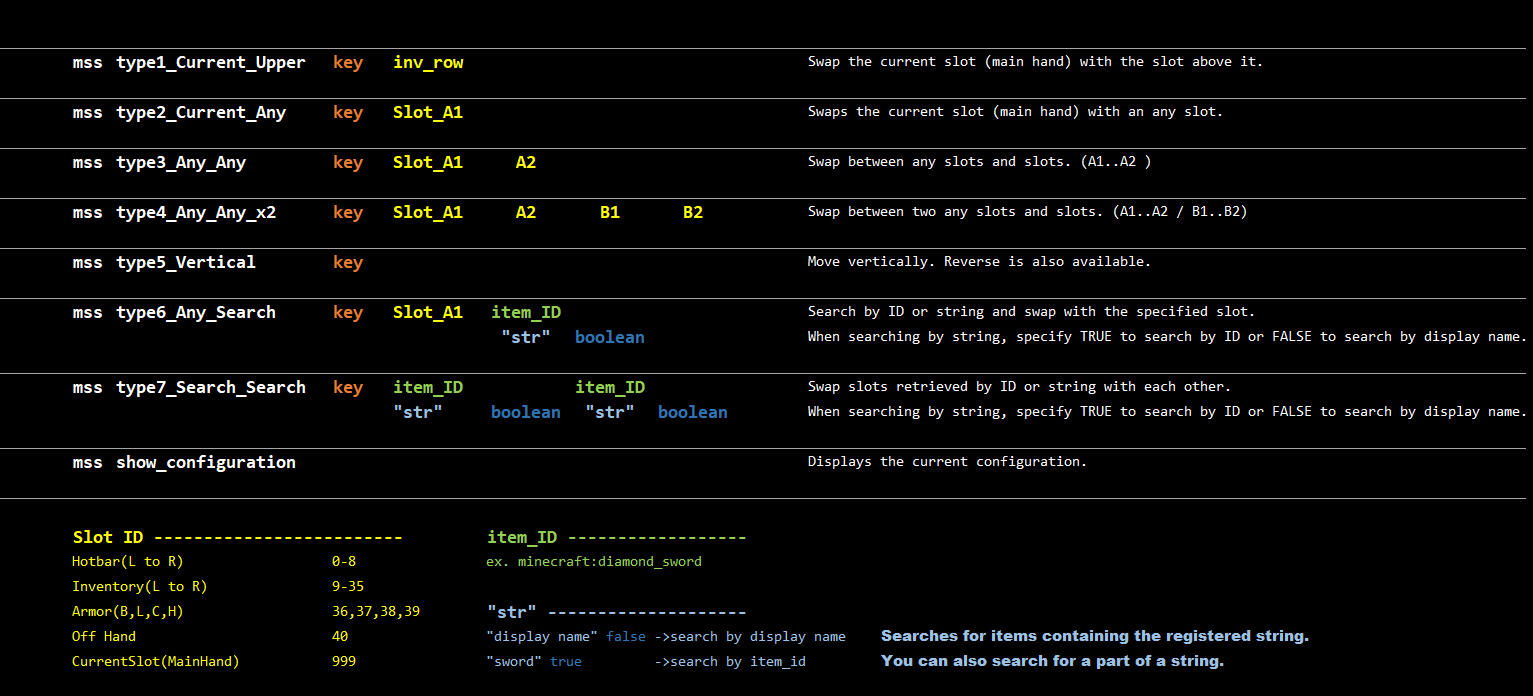Image resolution: width=1533 pixels, height=696 pixels.
Task: Click the Off Hand slot label
Action: tap(104, 636)
